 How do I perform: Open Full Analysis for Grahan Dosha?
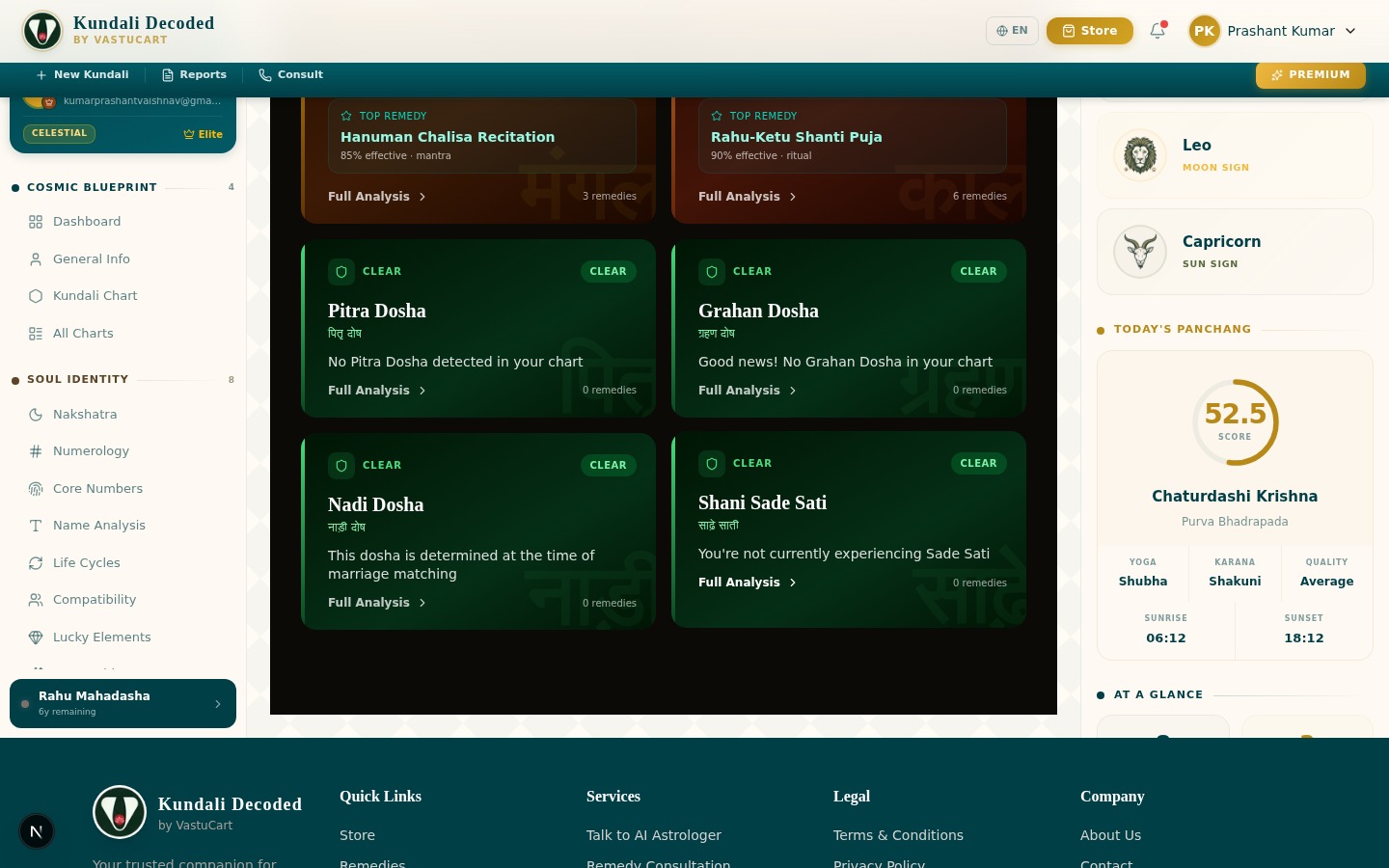pyautogui.click(x=748, y=391)
